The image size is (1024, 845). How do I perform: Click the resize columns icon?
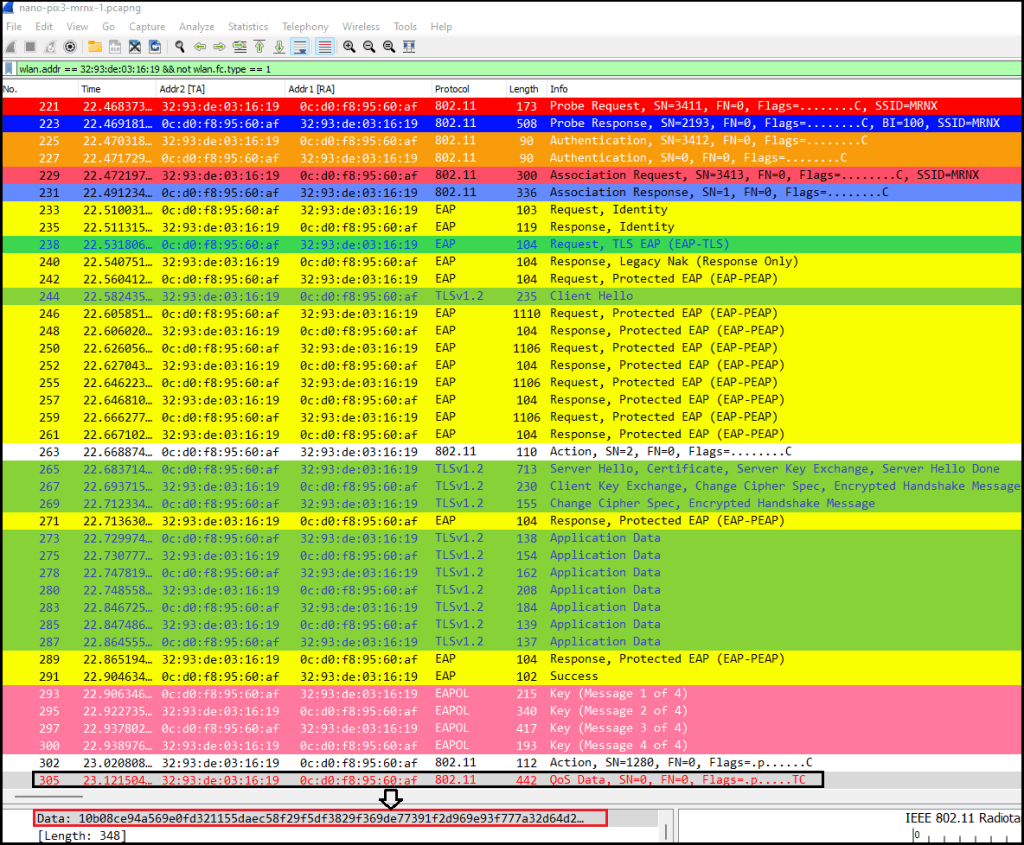pyautogui.click(x=410, y=47)
